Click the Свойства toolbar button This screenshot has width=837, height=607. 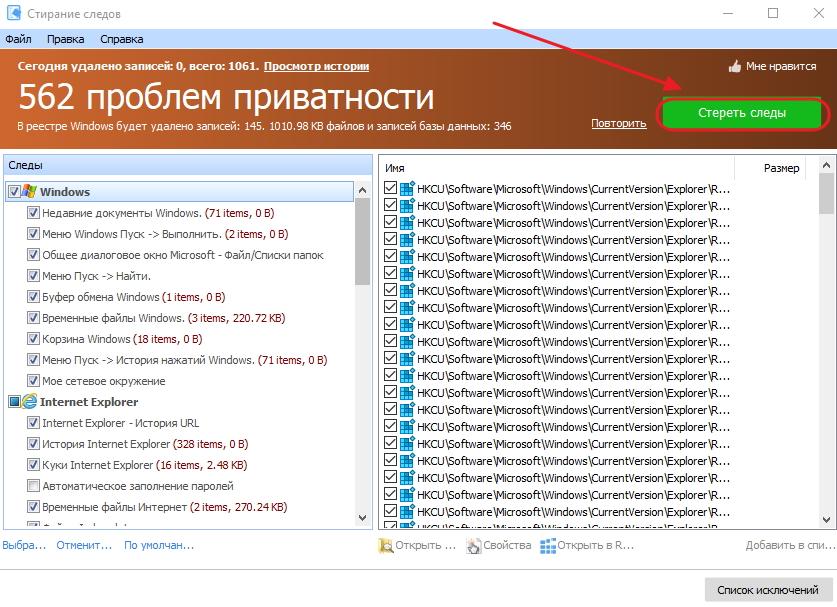(499, 546)
